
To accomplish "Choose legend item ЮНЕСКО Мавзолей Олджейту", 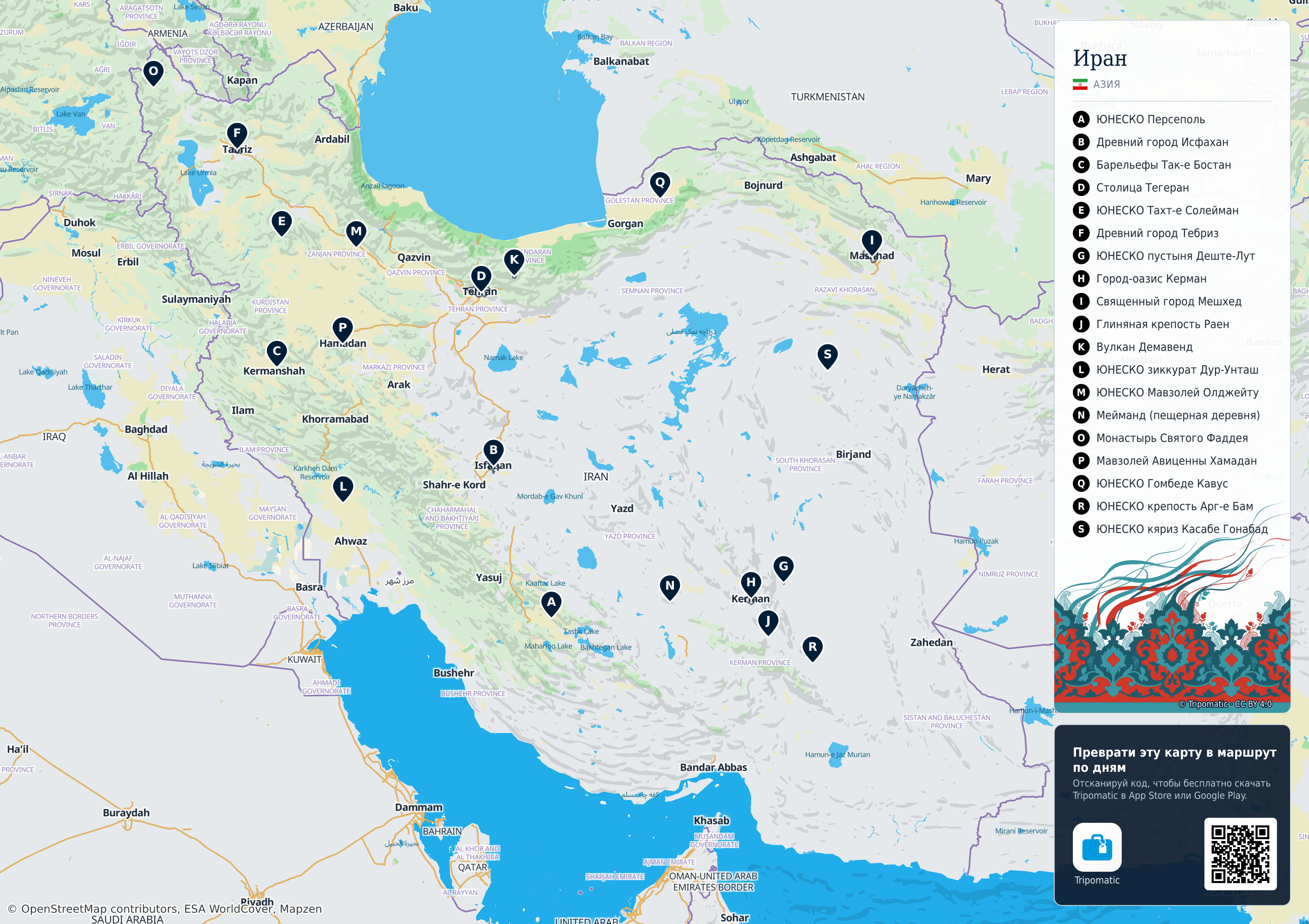I will click(x=1166, y=393).
